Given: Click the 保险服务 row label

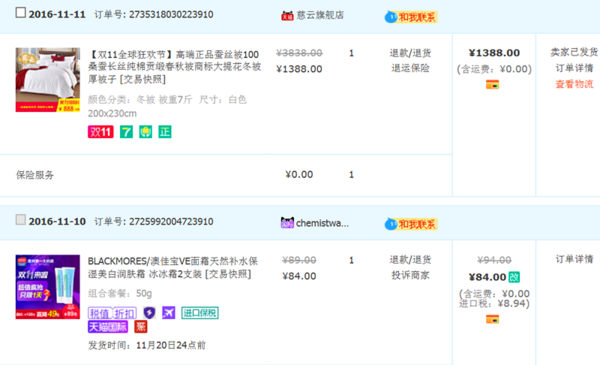Looking at the screenshot, I should (x=35, y=175).
